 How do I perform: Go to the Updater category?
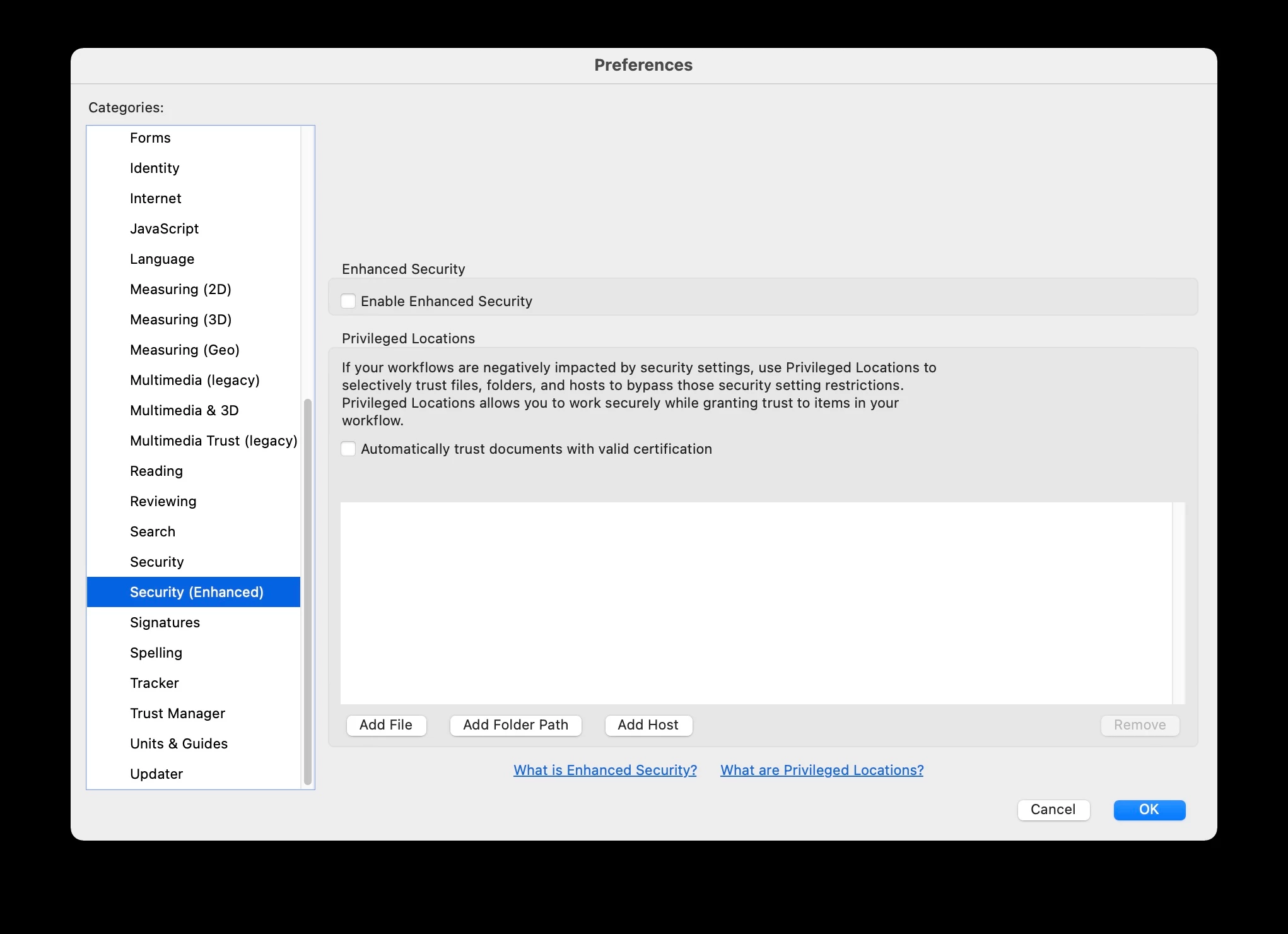pos(156,774)
